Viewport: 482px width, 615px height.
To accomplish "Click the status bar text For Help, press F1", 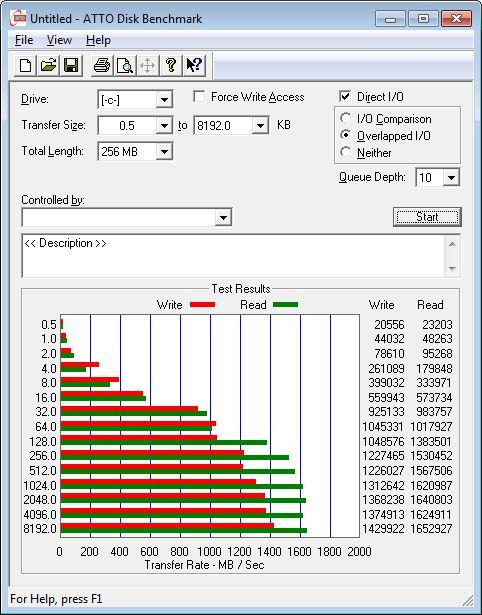I will point(56,599).
